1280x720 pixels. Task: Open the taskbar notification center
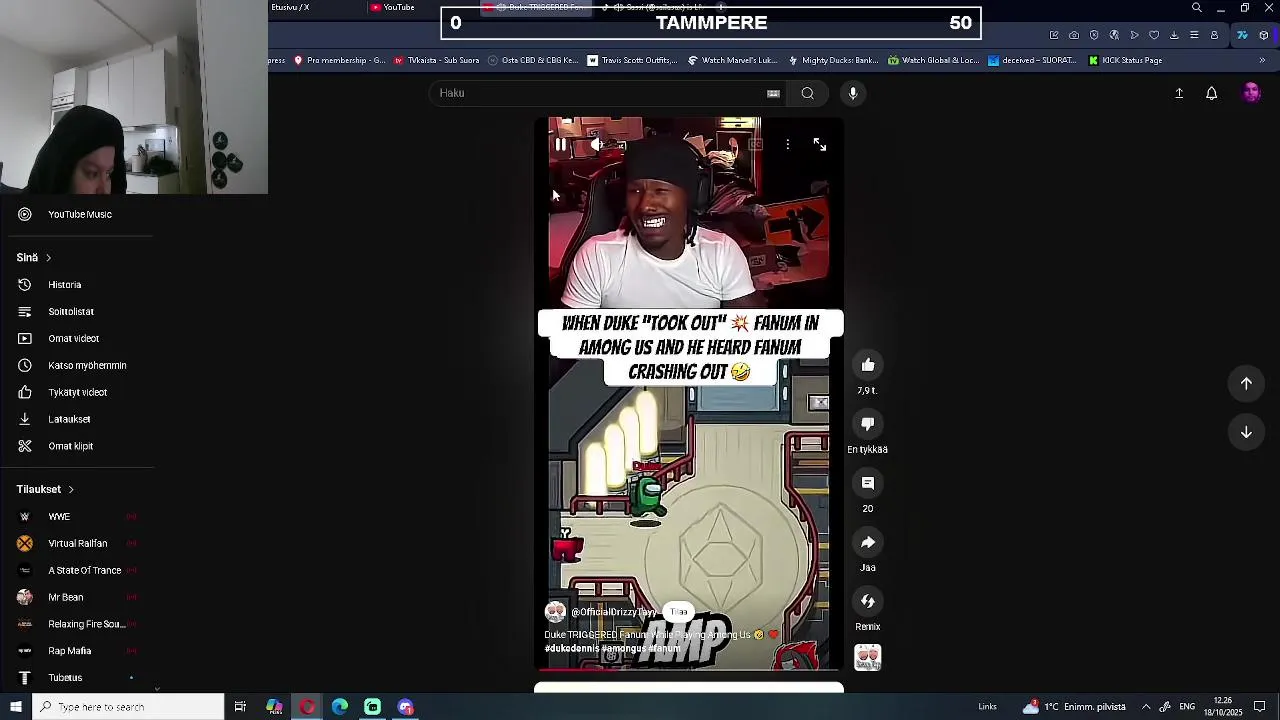click(1260, 707)
